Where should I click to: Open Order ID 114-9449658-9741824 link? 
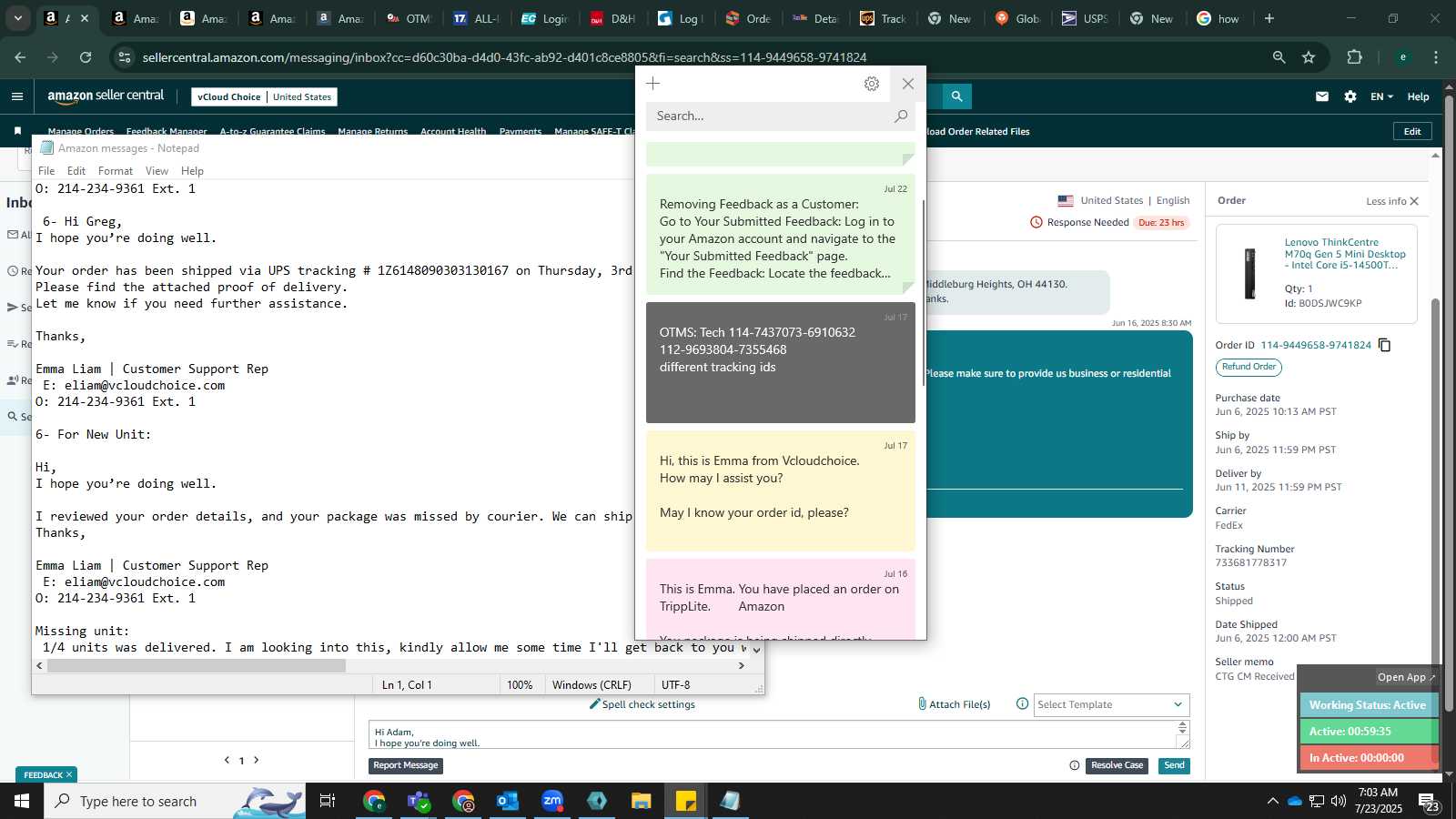click(1315, 345)
